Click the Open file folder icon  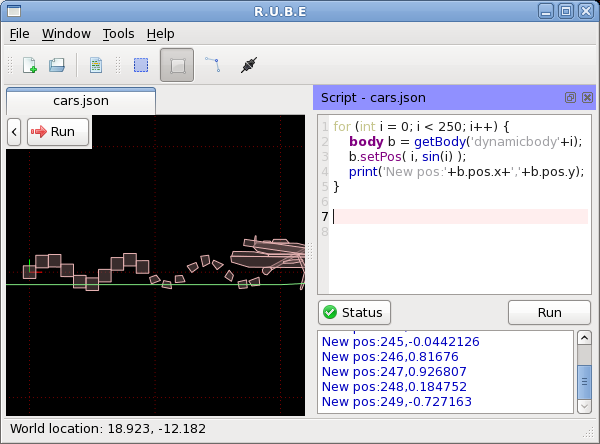(57, 66)
